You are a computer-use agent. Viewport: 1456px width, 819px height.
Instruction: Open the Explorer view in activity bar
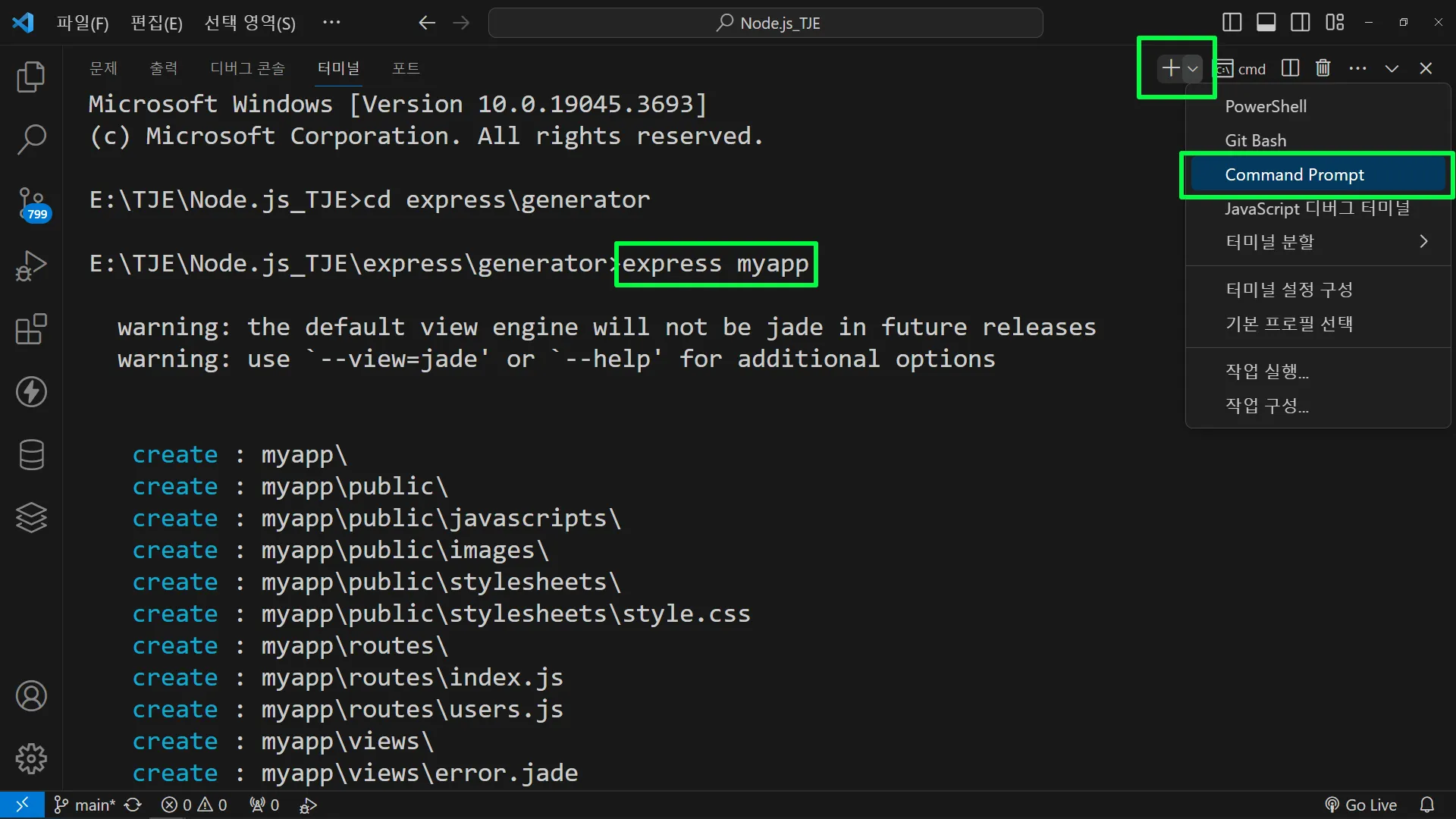pos(31,77)
